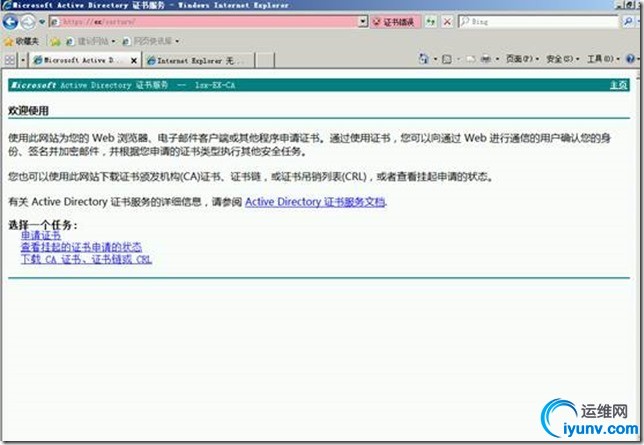Screen dimensions: 644x445
Task: Follow the 主页 link in green banner
Action: coord(618,85)
